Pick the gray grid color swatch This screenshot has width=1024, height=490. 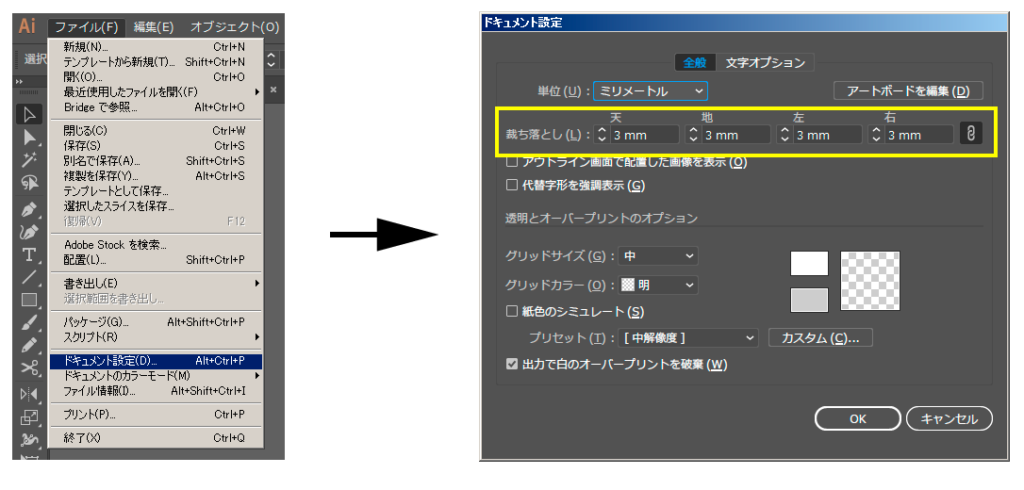(x=809, y=299)
